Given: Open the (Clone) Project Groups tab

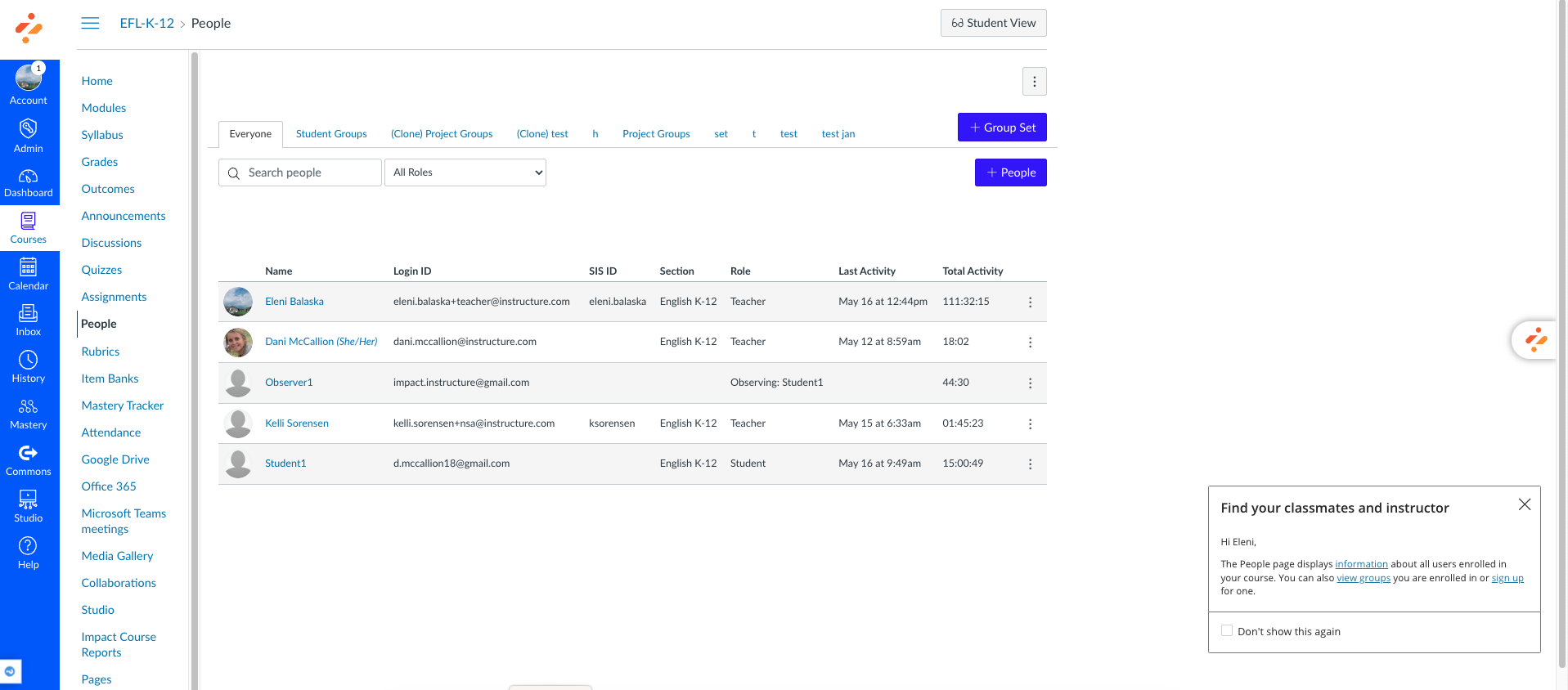Looking at the screenshot, I should coord(442,134).
